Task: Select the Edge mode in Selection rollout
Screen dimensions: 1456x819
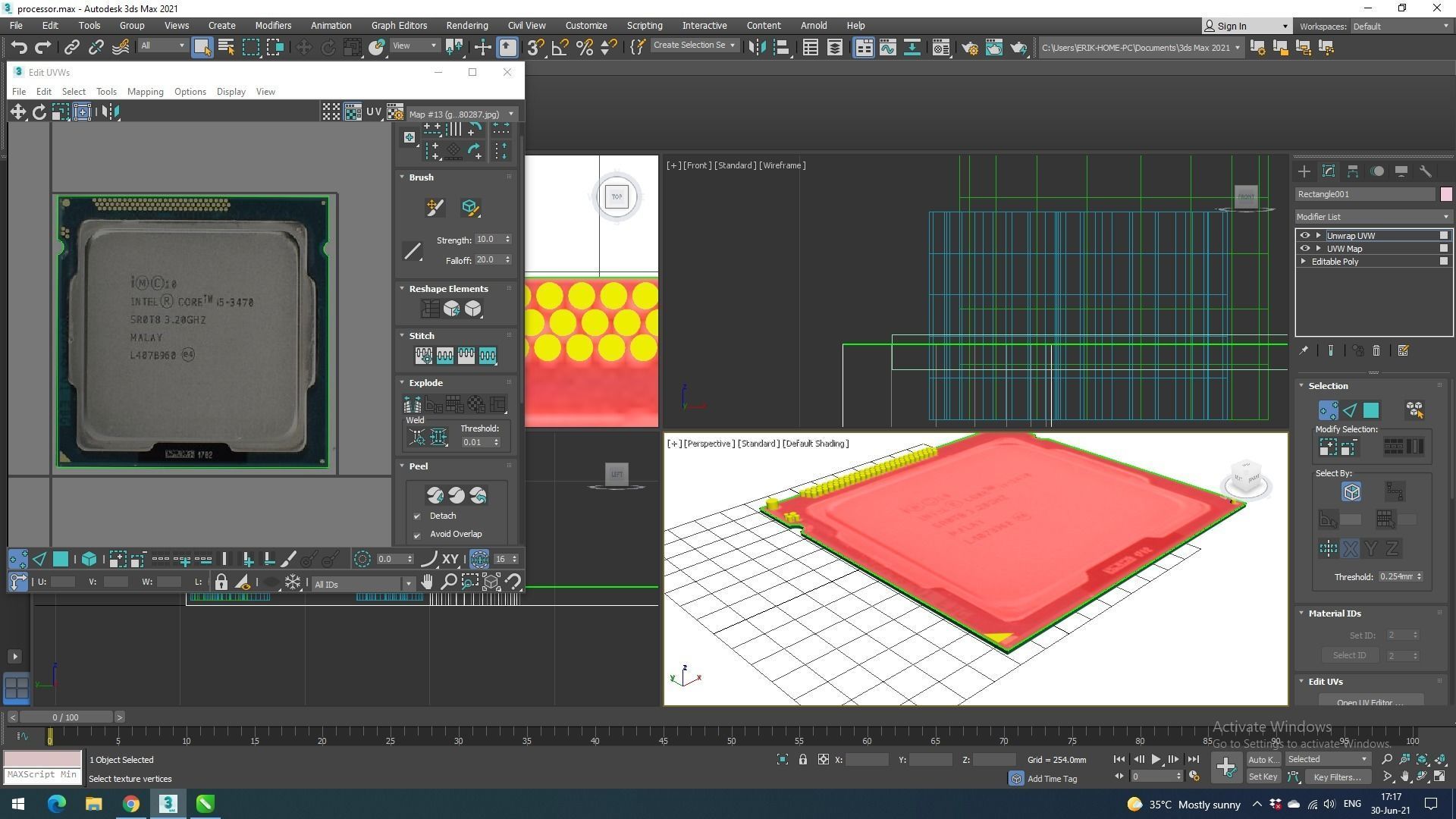Action: [x=1350, y=410]
